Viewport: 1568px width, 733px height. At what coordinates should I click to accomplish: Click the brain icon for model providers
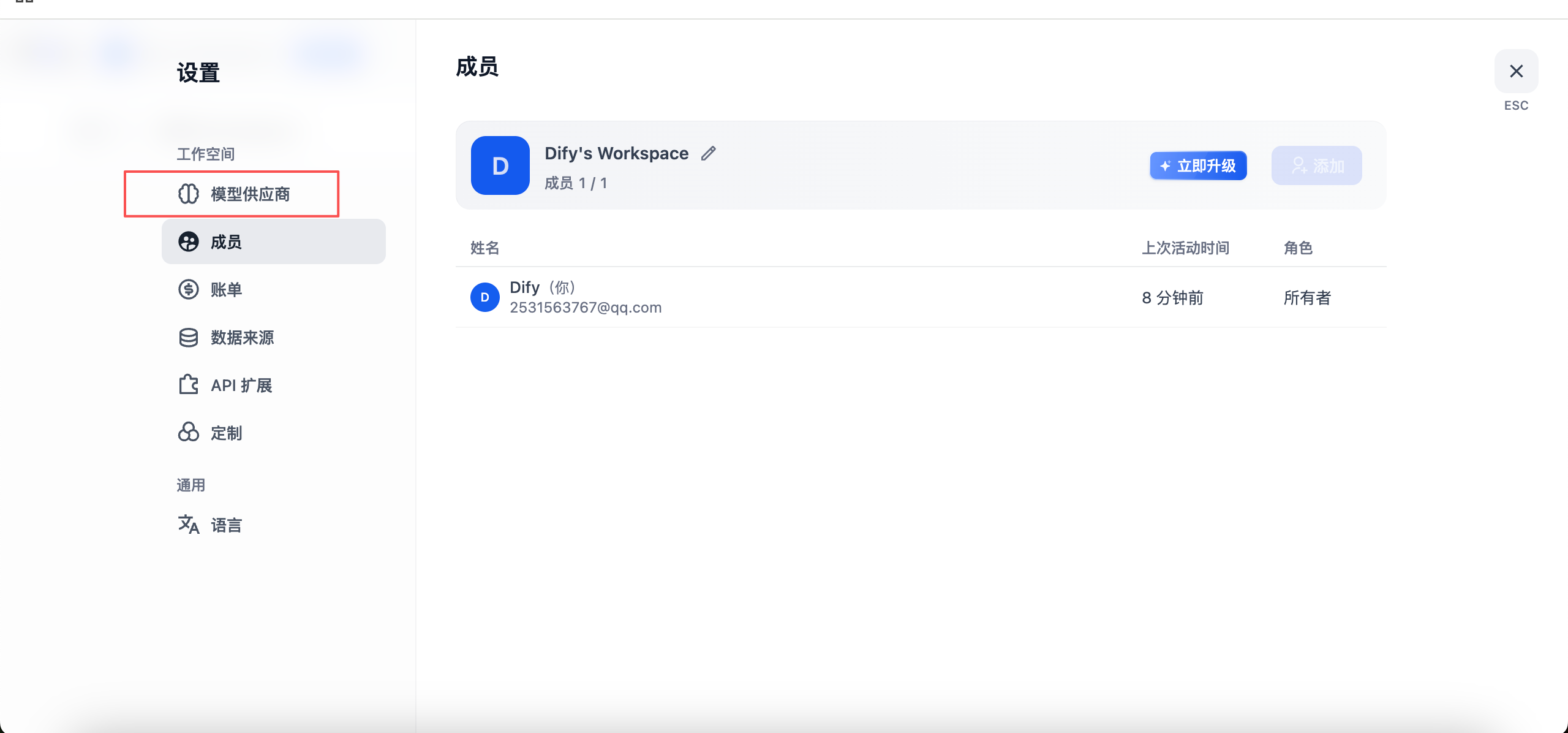[189, 194]
